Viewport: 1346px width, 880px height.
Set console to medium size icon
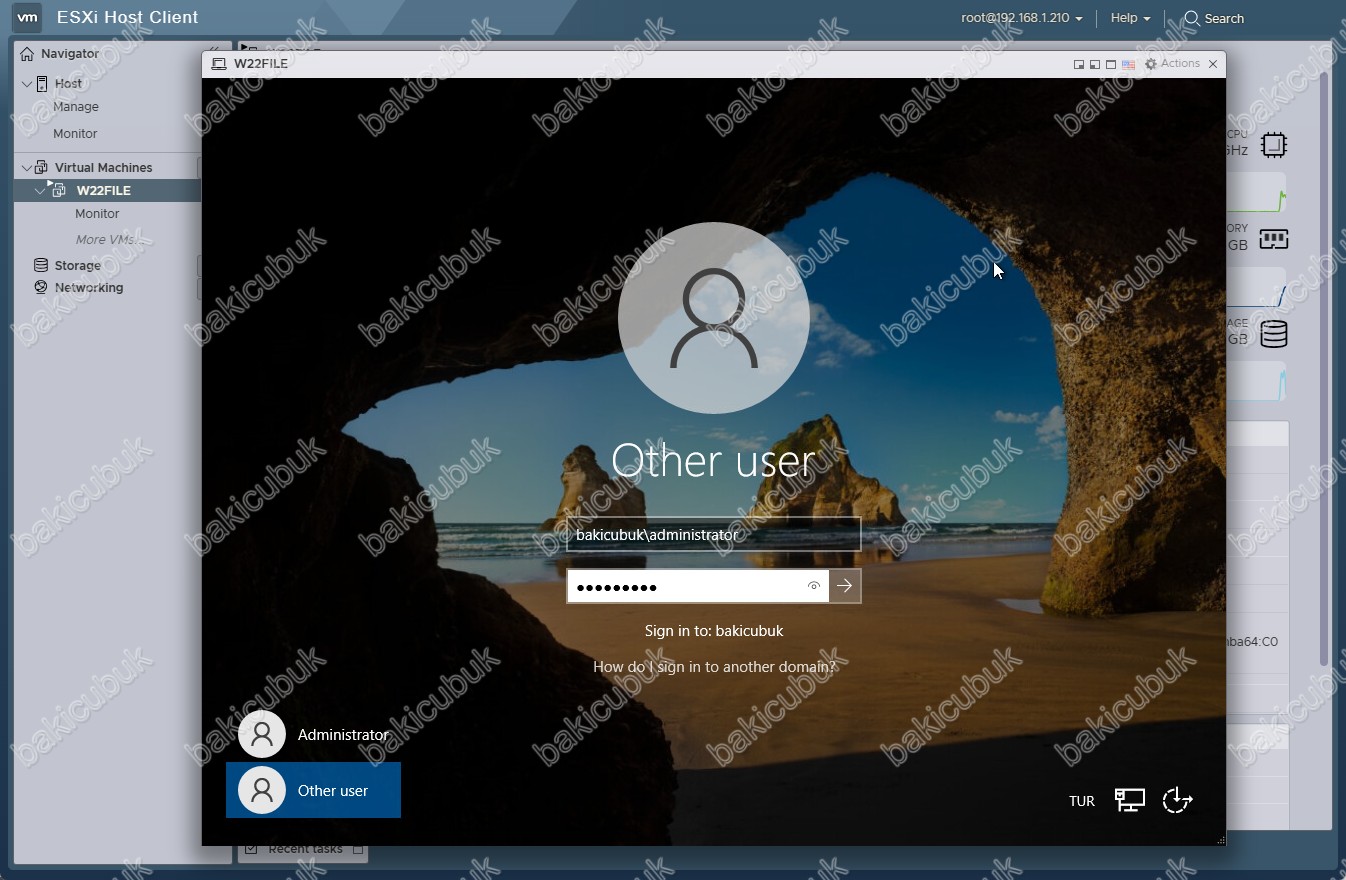tap(1095, 64)
